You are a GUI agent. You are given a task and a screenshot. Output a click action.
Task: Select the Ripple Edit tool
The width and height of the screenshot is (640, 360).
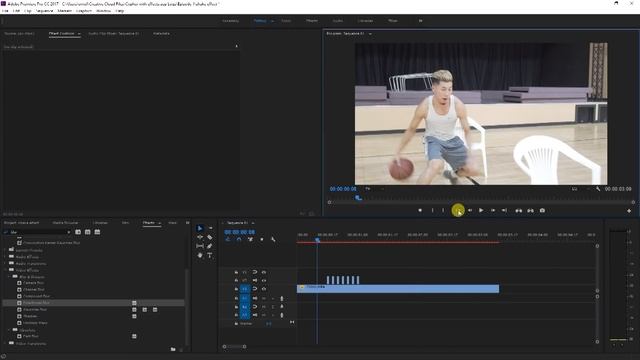(200, 237)
